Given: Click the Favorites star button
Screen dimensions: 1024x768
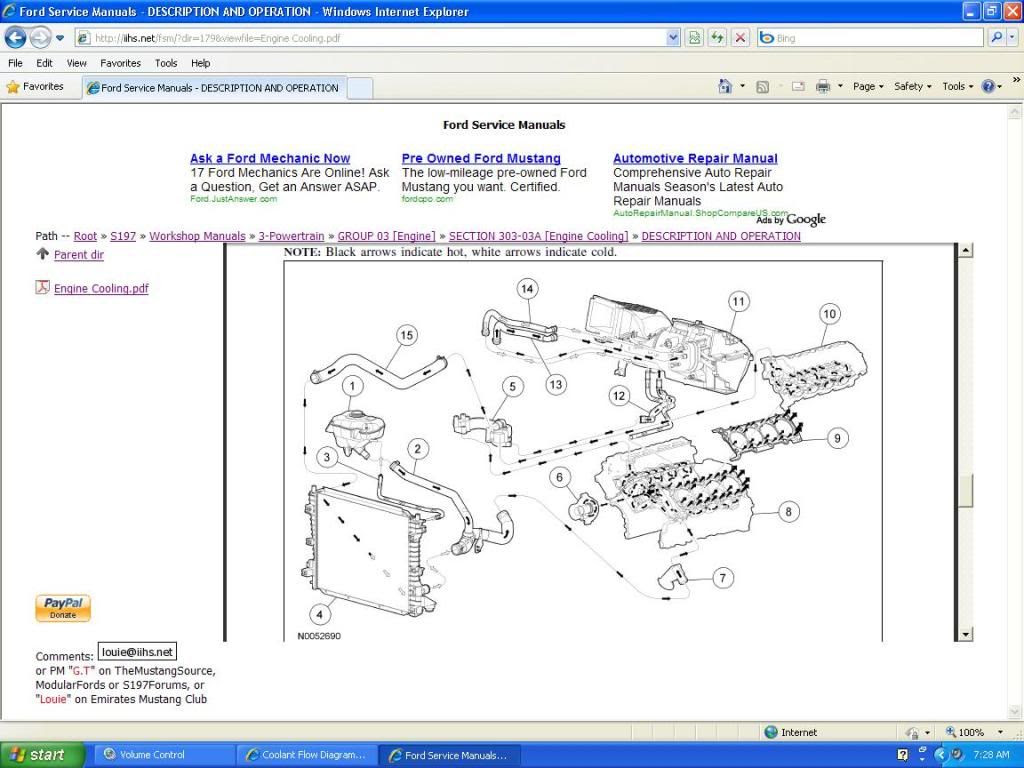Looking at the screenshot, I should (35, 86).
